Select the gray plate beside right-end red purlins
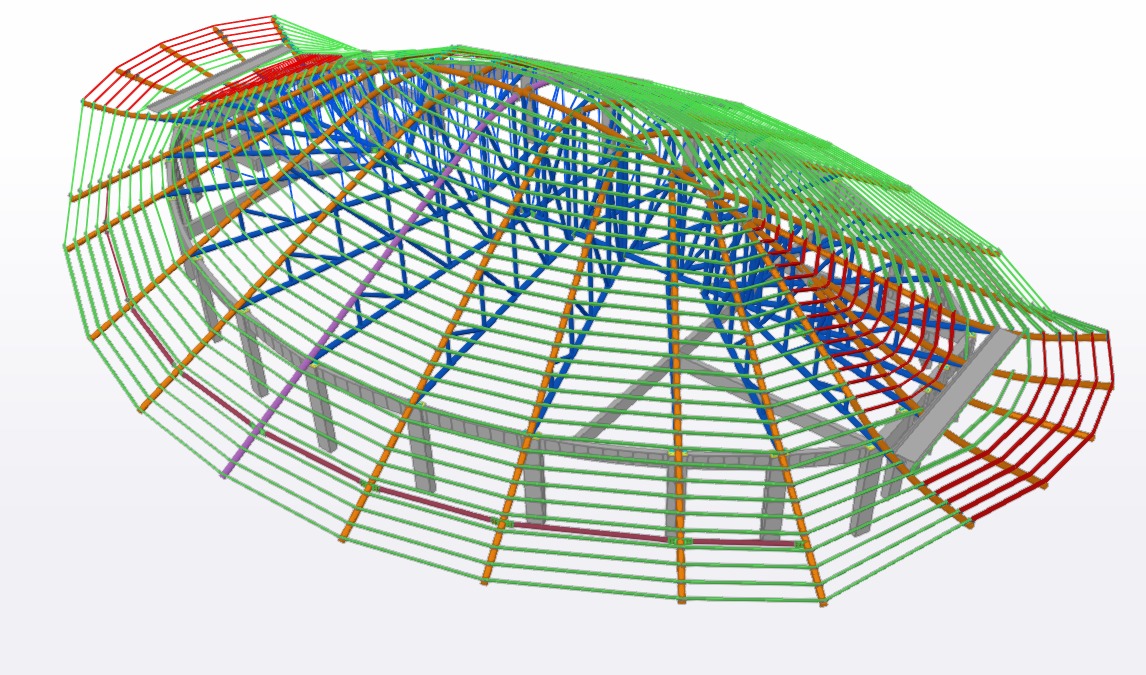1146x675 pixels. pos(954,397)
